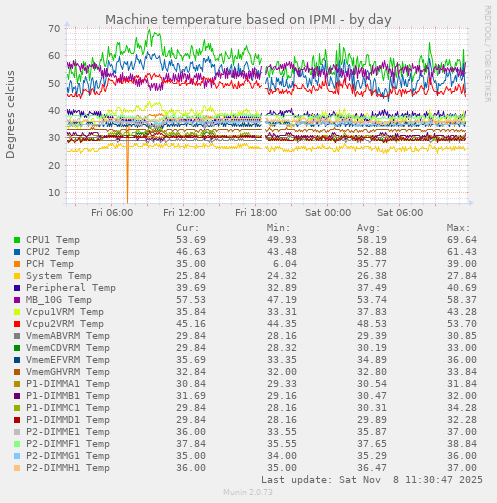This screenshot has height=503, width=497.
Task: Click the CPU2 Temp avg value 52.88
Action: pos(372,252)
